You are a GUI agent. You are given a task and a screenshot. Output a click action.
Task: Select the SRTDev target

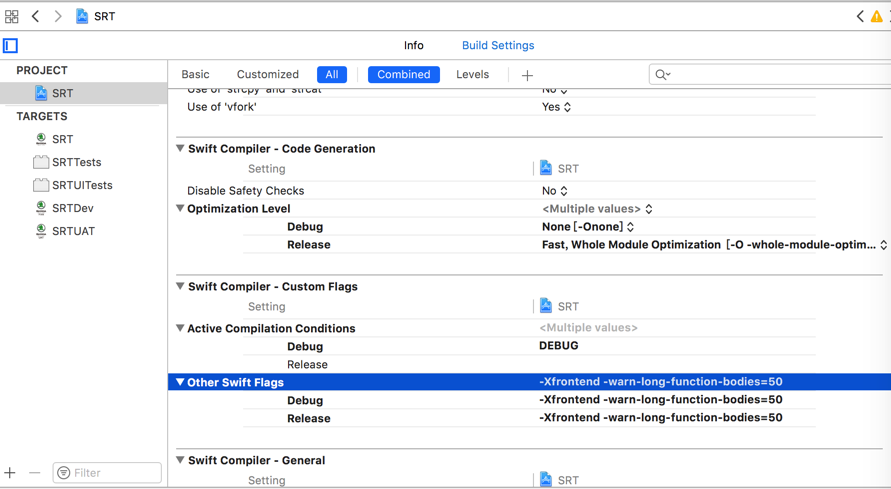pyautogui.click(x=73, y=208)
